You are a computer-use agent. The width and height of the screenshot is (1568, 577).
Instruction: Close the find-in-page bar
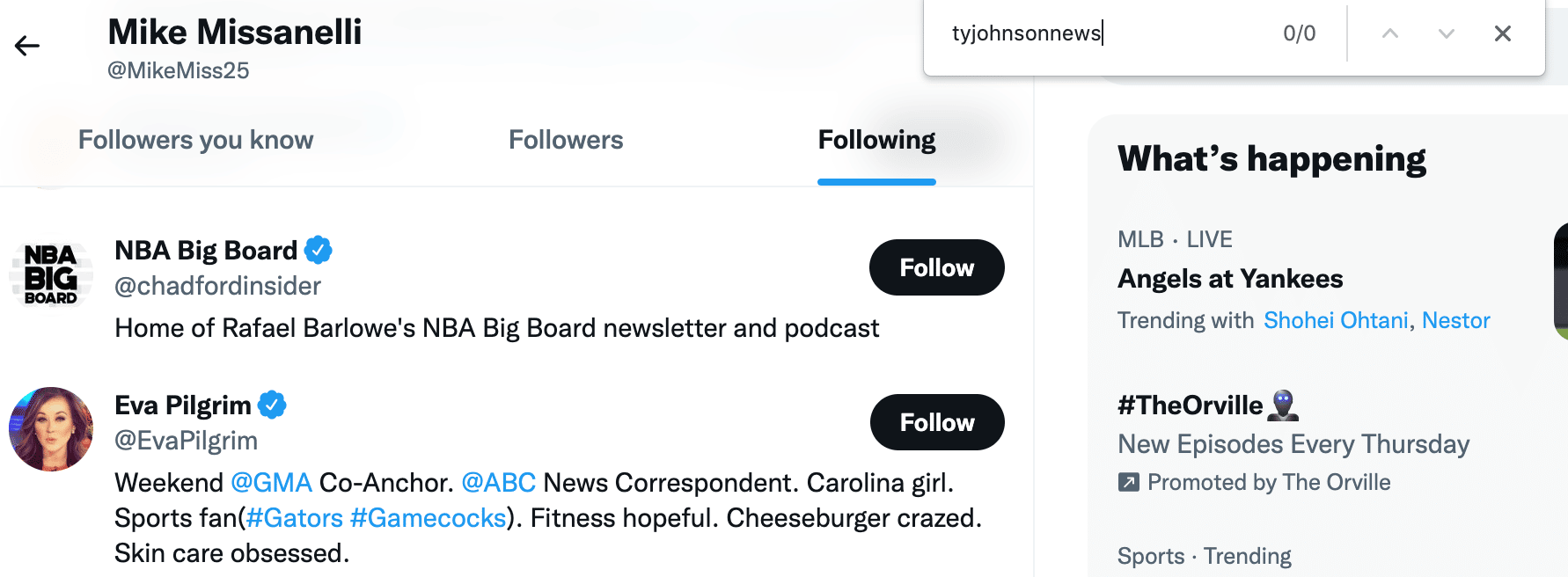(1502, 33)
